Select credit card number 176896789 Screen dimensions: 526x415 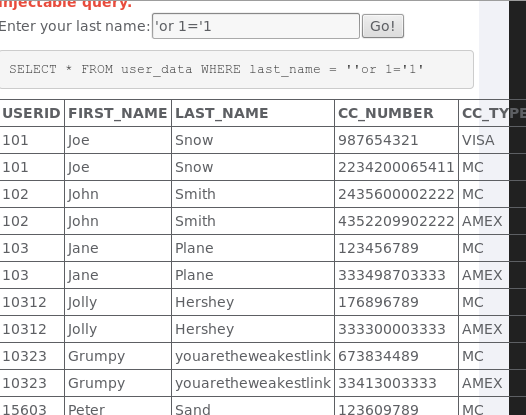[378, 302]
